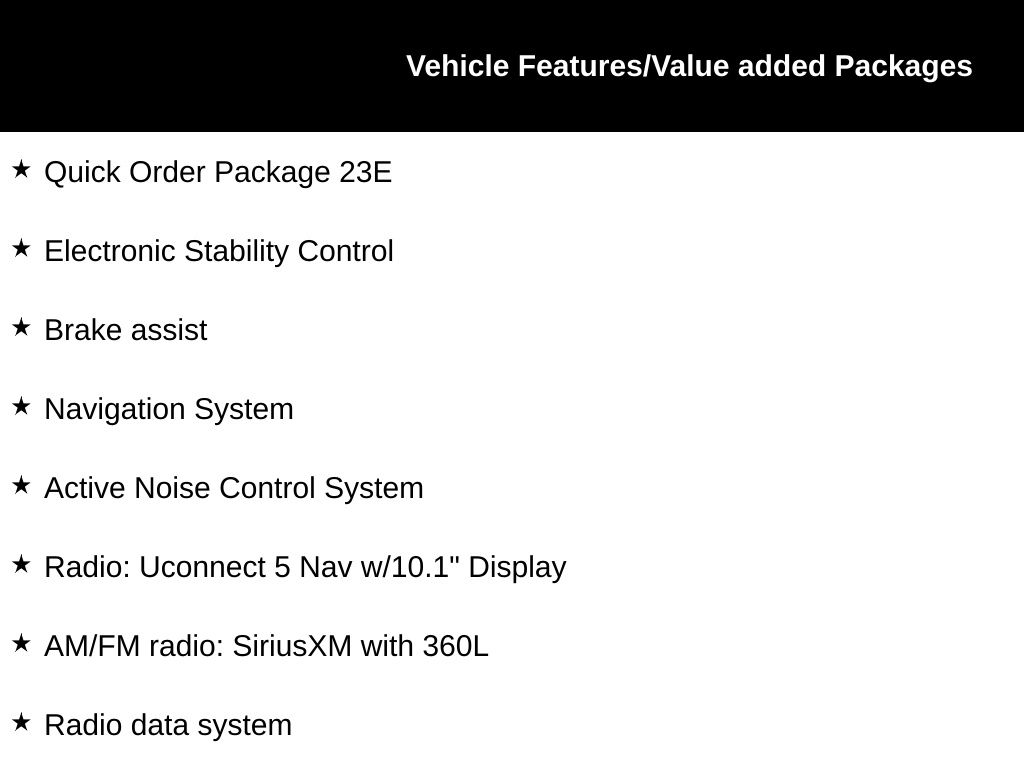Click the Radio data system entry
This screenshot has height=768, width=1024.
click(x=168, y=726)
